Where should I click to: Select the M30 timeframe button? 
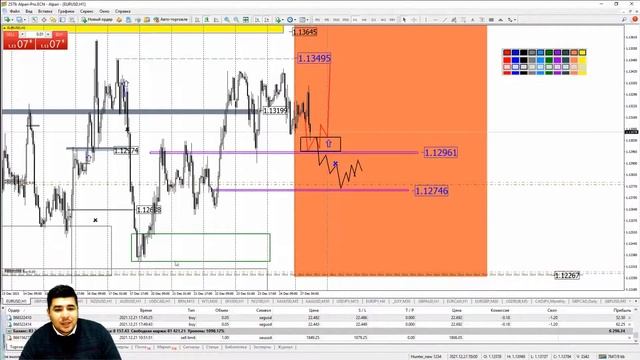point(345,20)
